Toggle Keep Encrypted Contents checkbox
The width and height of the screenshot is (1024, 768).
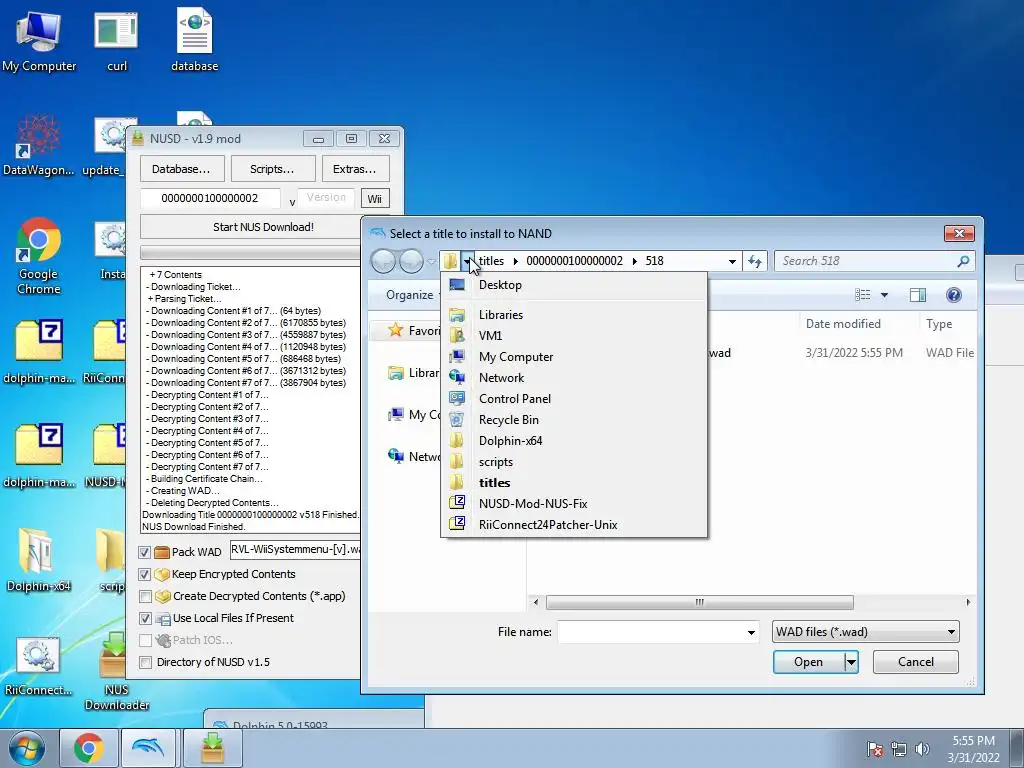coord(145,575)
